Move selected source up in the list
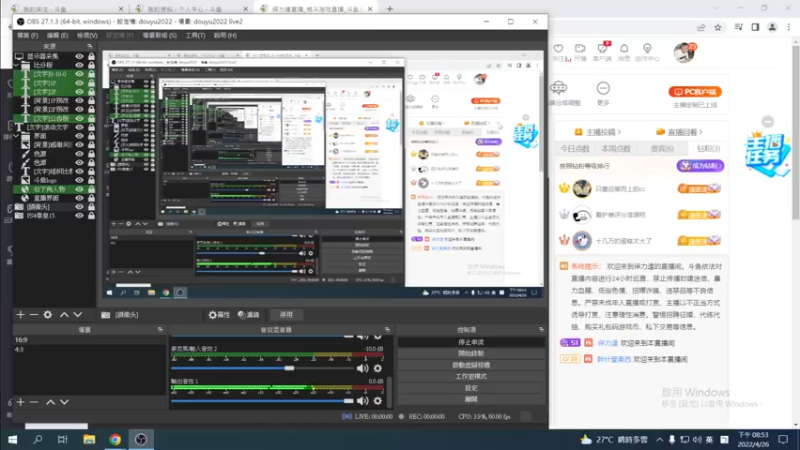Viewport: 800px width, 450px height. point(64,315)
